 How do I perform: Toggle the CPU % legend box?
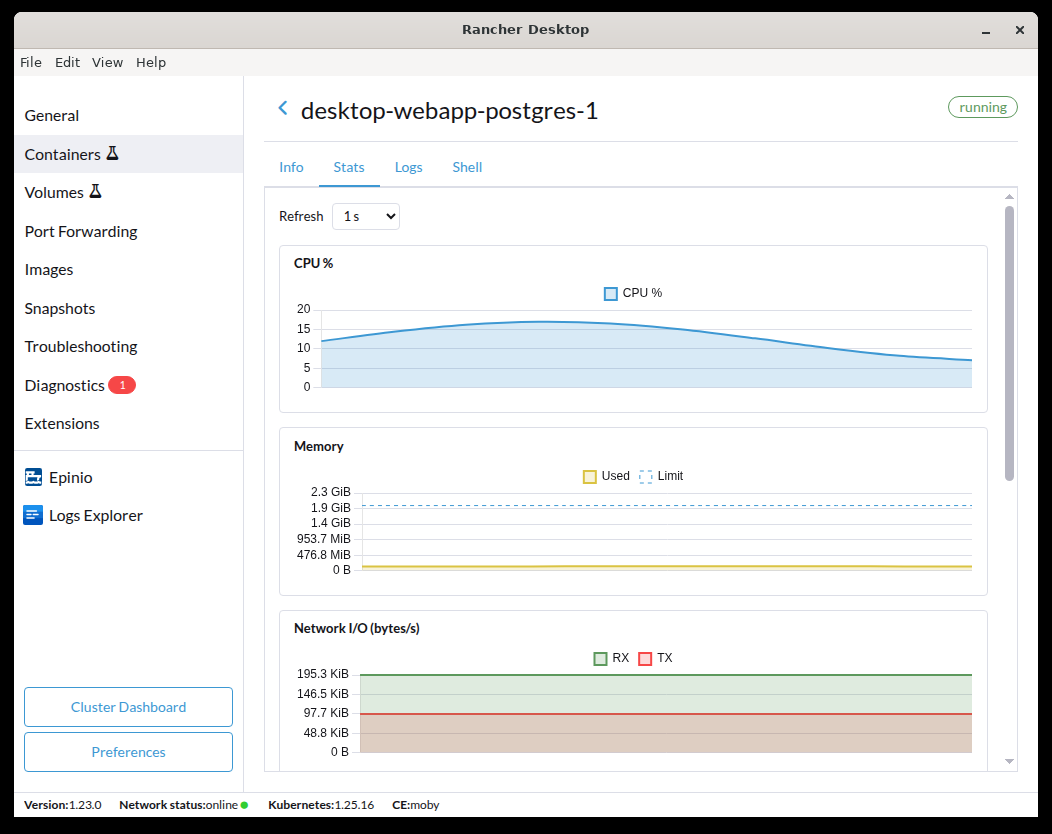611,294
